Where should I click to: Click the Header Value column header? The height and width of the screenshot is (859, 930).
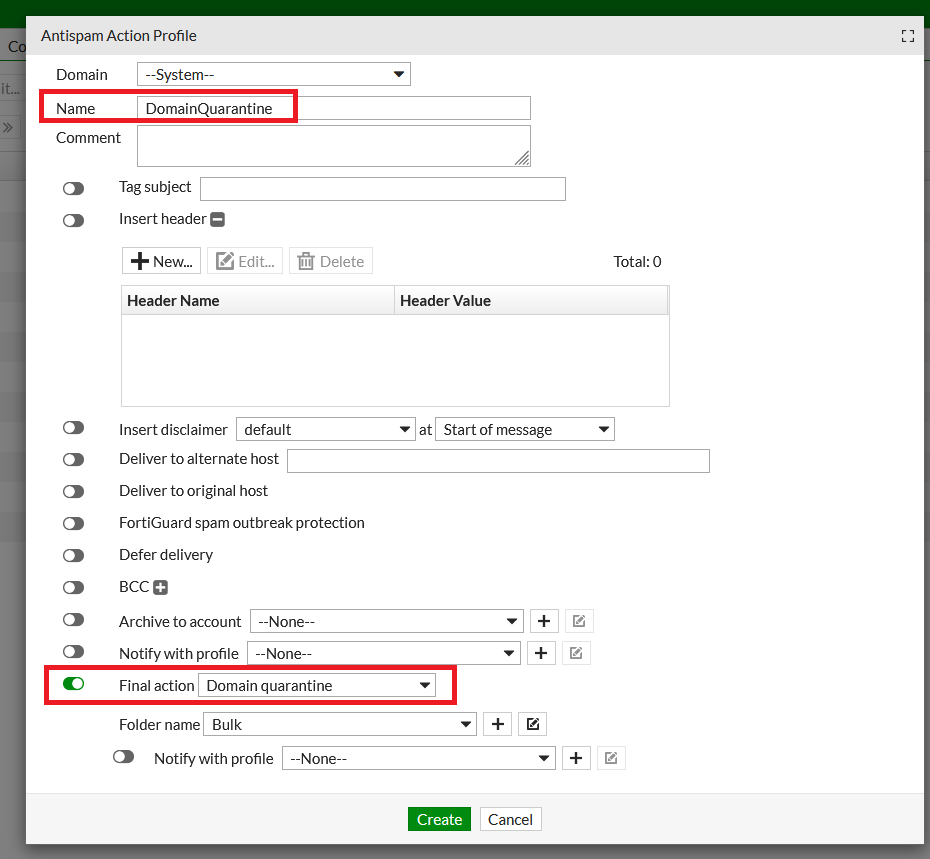(x=530, y=300)
